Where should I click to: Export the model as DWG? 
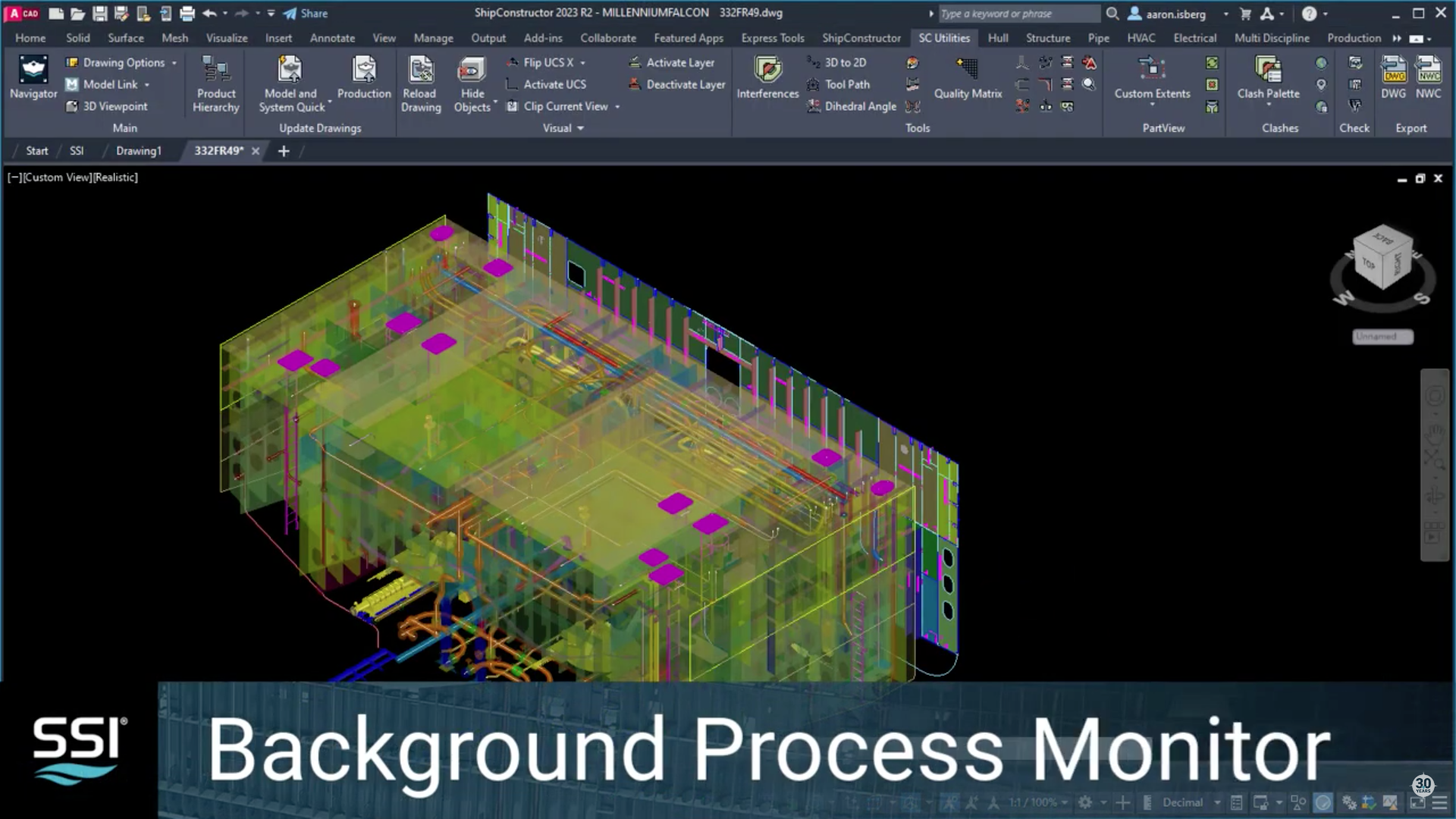tap(1393, 76)
